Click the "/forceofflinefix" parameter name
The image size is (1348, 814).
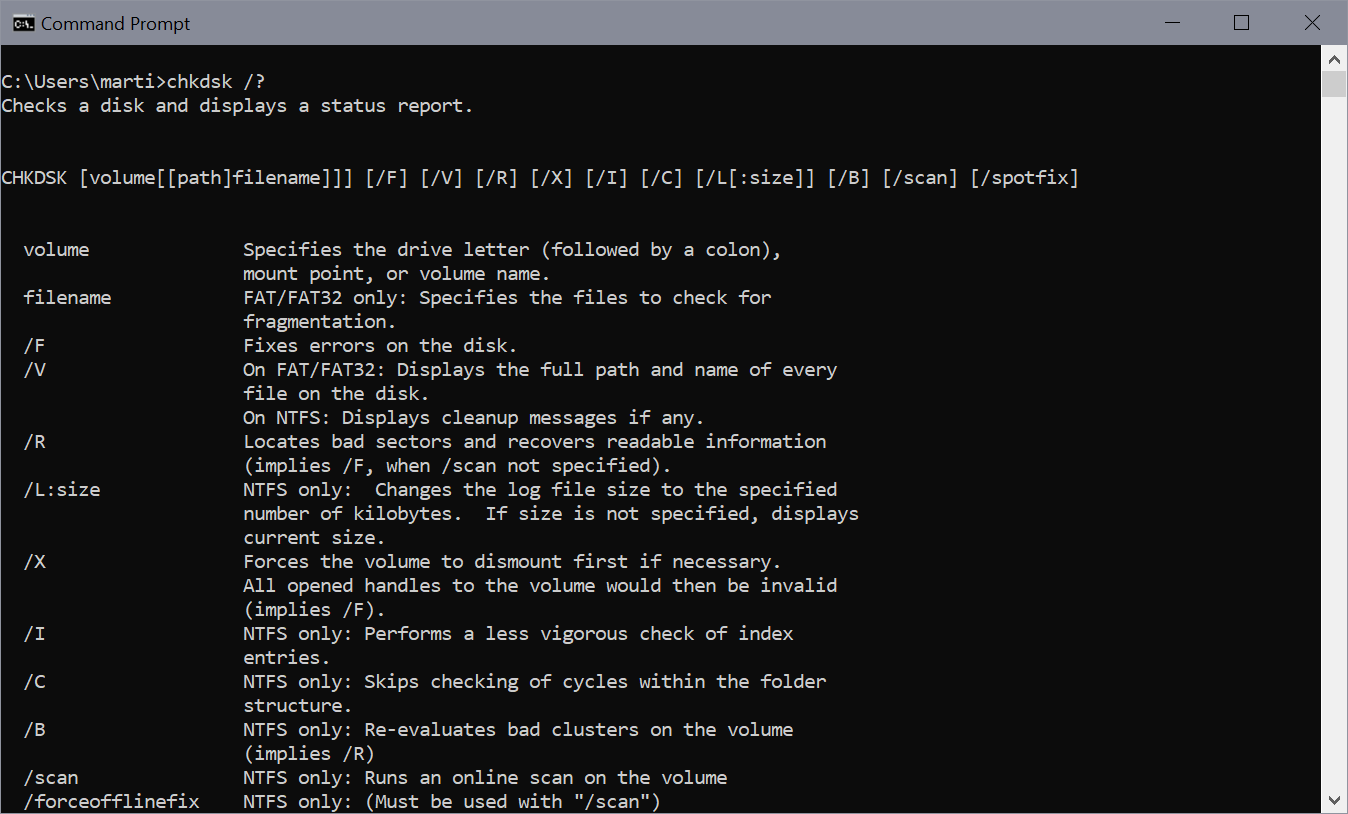tap(111, 802)
